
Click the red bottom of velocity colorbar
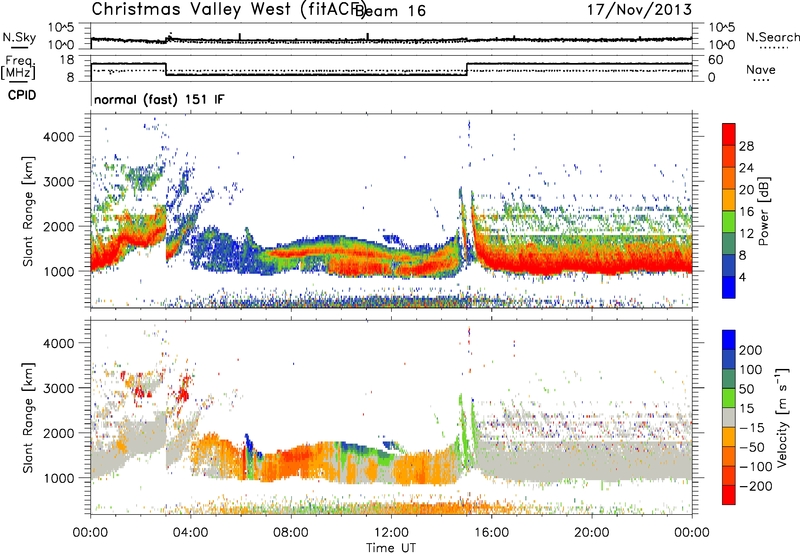tap(729, 495)
